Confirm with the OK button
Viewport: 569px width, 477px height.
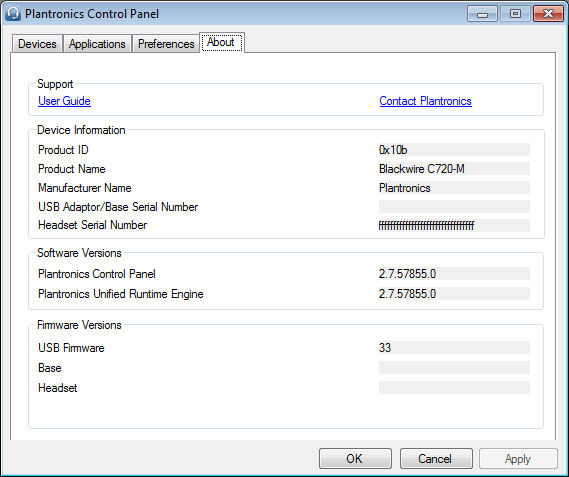[355, 458]
